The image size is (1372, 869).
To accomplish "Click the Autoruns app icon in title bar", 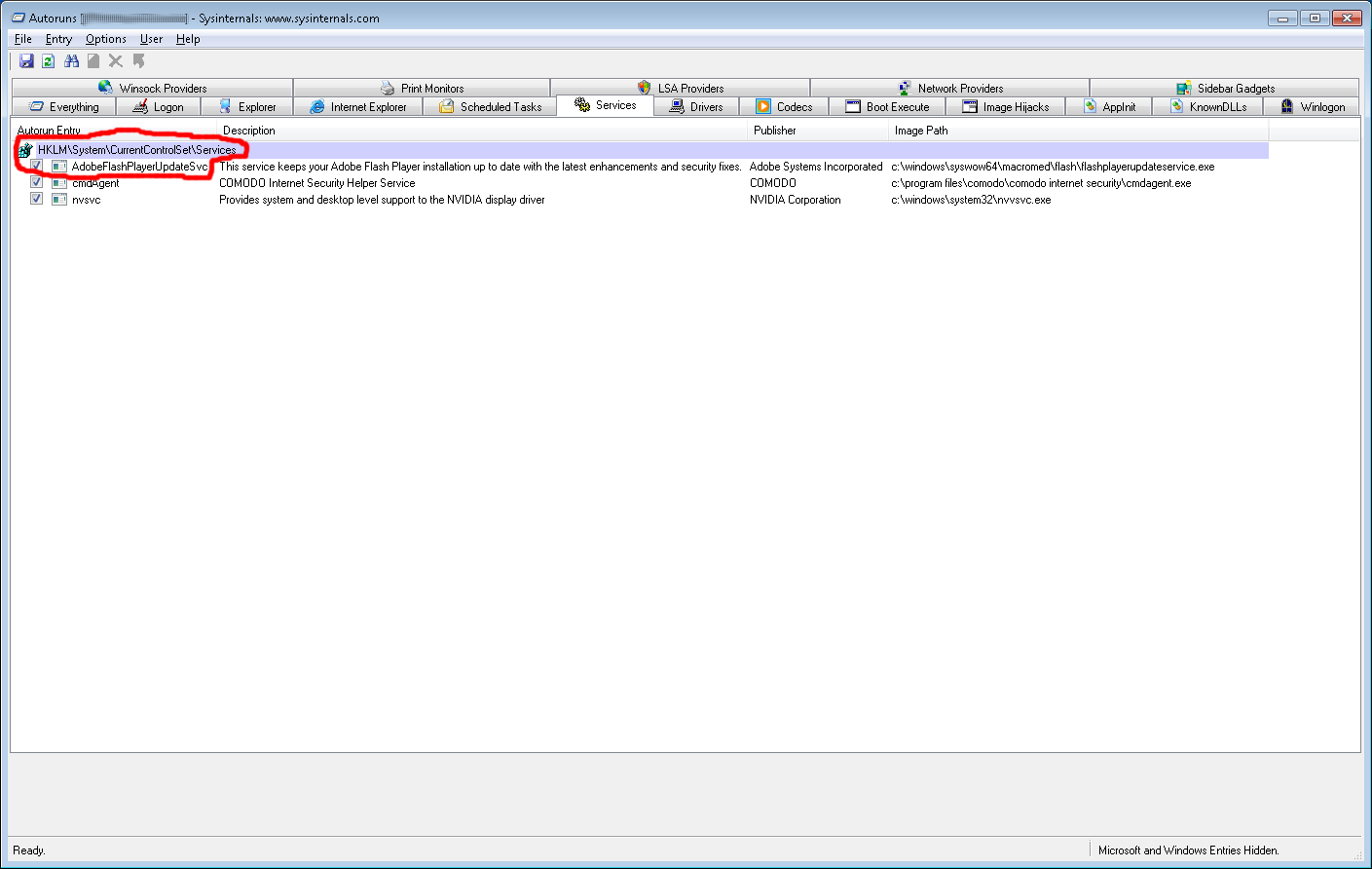I will click(18, 18).
